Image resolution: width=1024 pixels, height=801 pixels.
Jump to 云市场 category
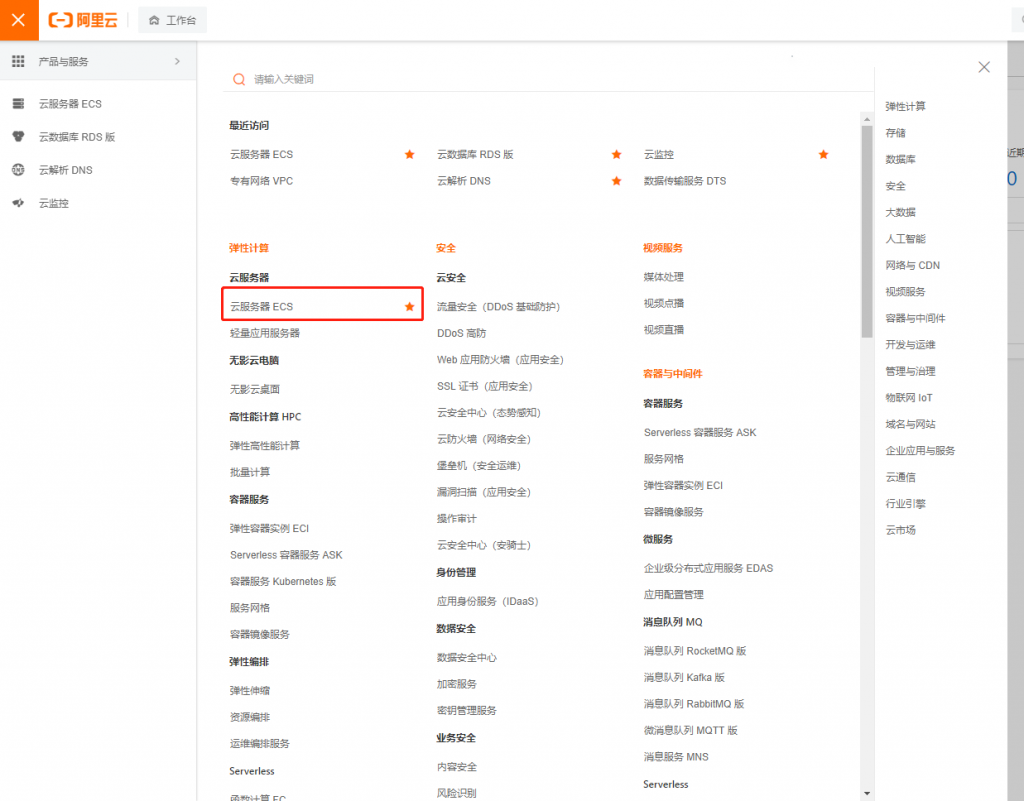tap(900, 530)
